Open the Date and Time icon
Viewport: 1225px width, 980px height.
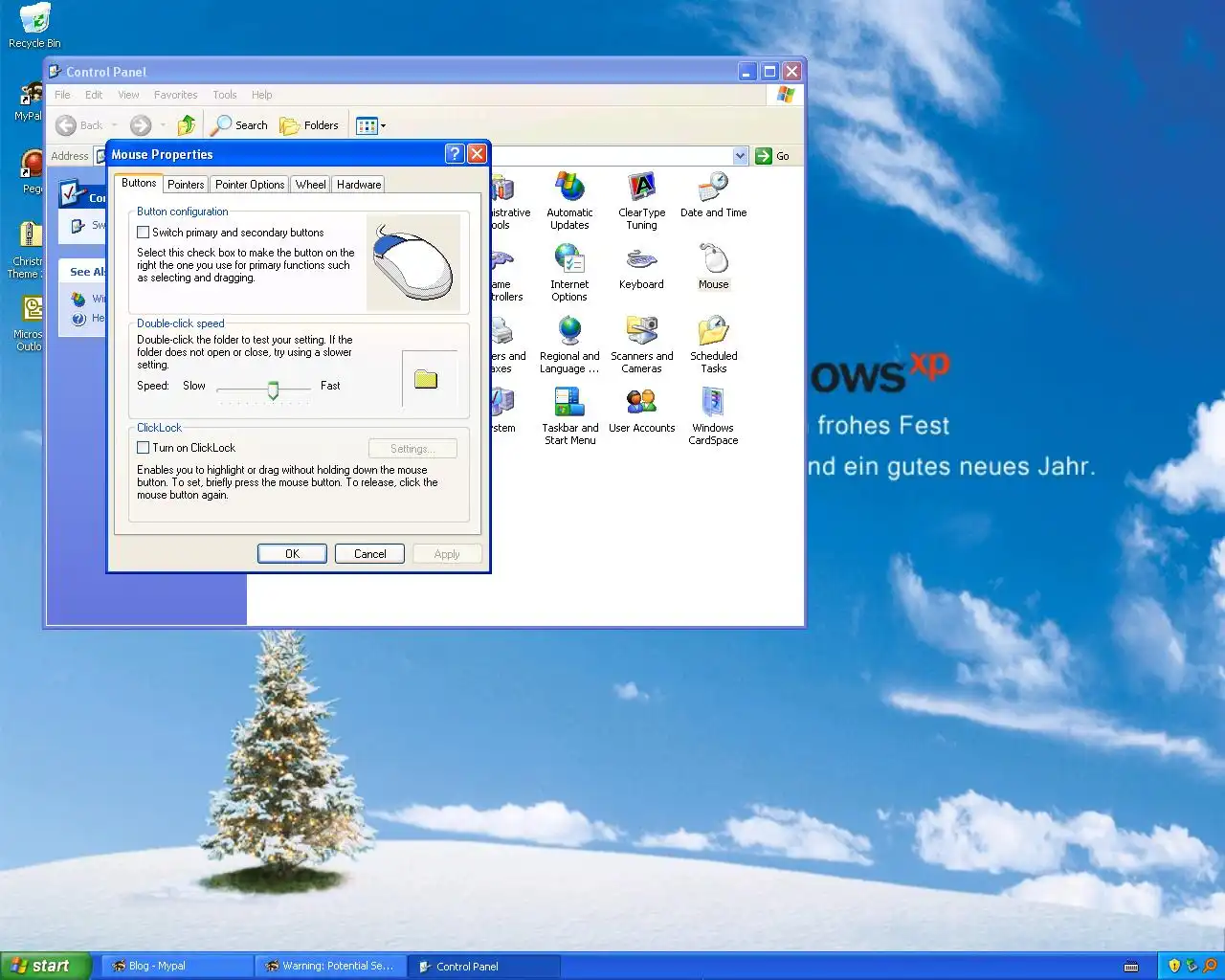713,195
